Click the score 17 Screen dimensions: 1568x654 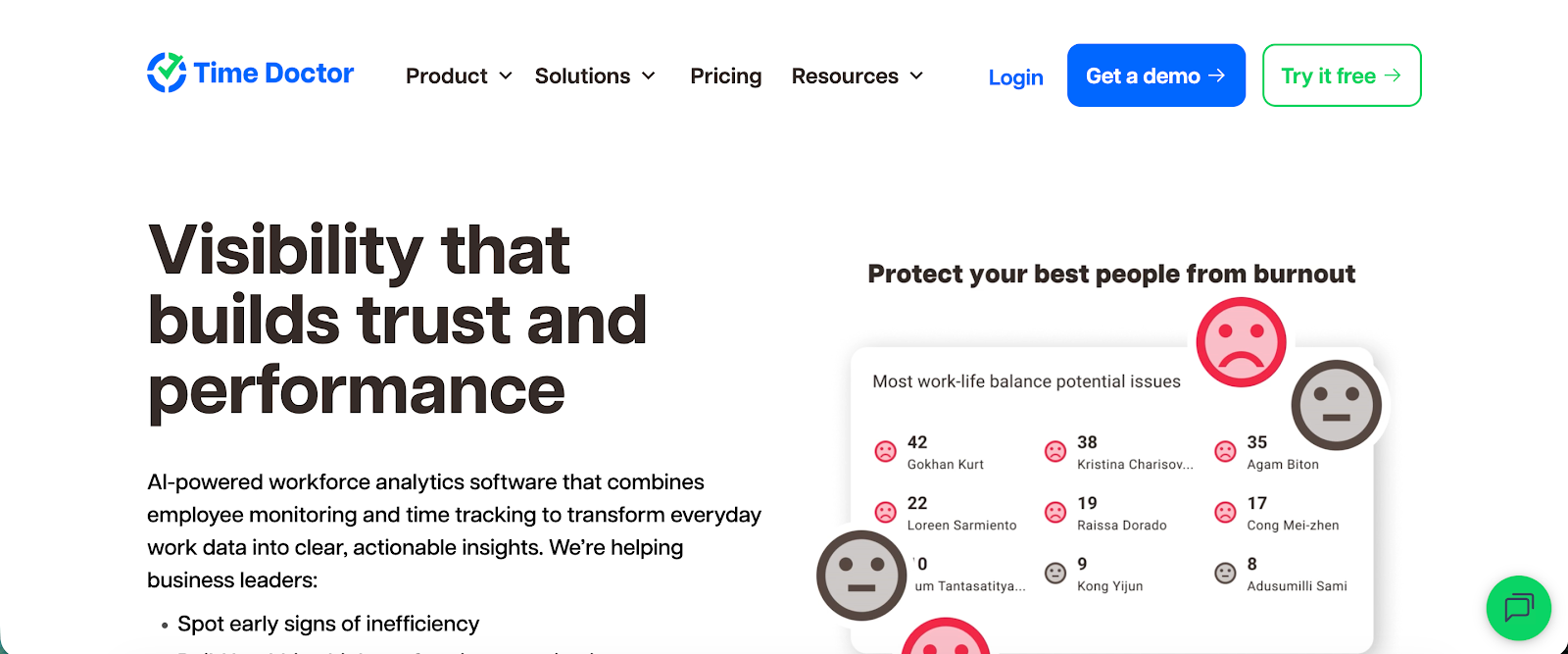[1256, 503]
